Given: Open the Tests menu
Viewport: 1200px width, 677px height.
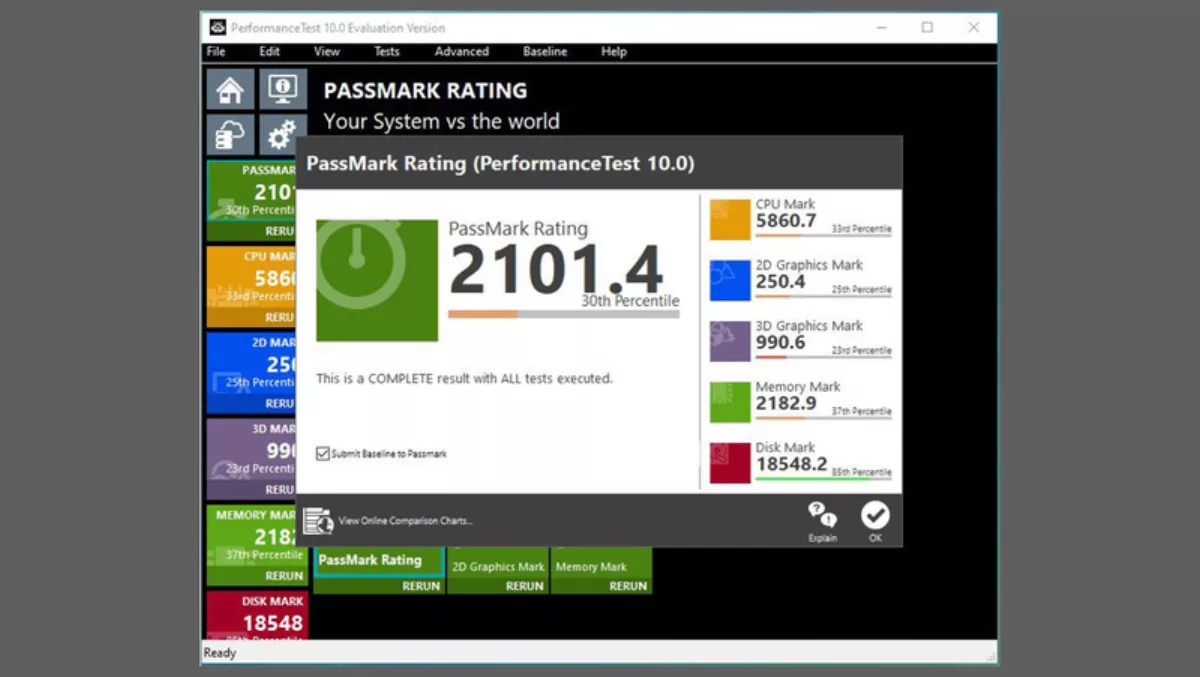Looking at the screenshot, I should point(387,52).
